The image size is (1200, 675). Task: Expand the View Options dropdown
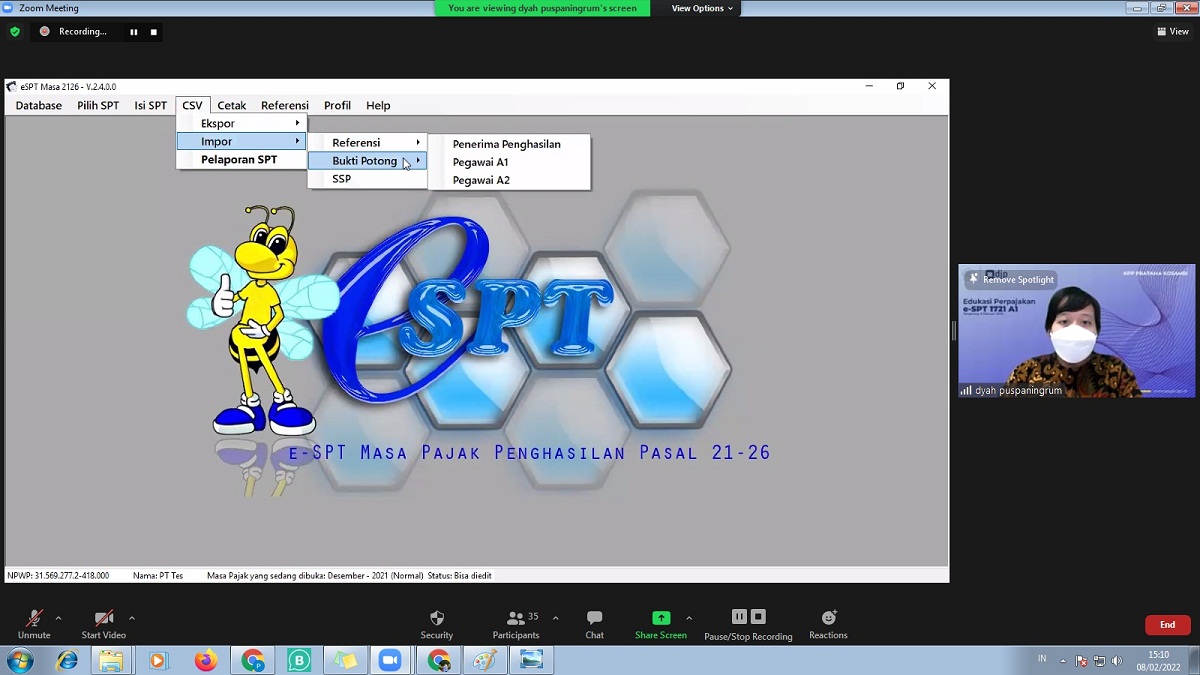(702, 8)
